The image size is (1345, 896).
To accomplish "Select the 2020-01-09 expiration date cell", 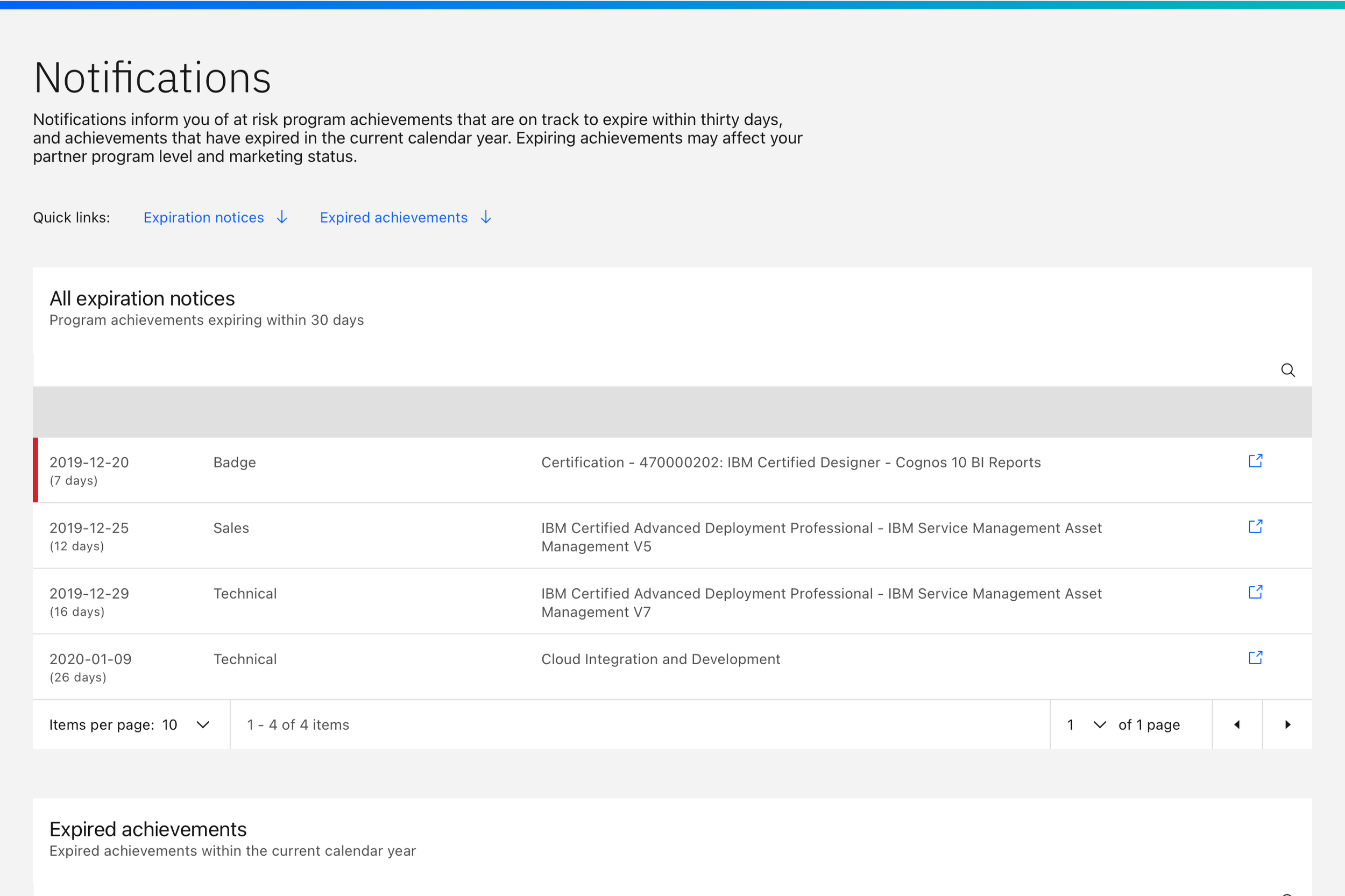I will pyautogui.click(x=90, y=659).
